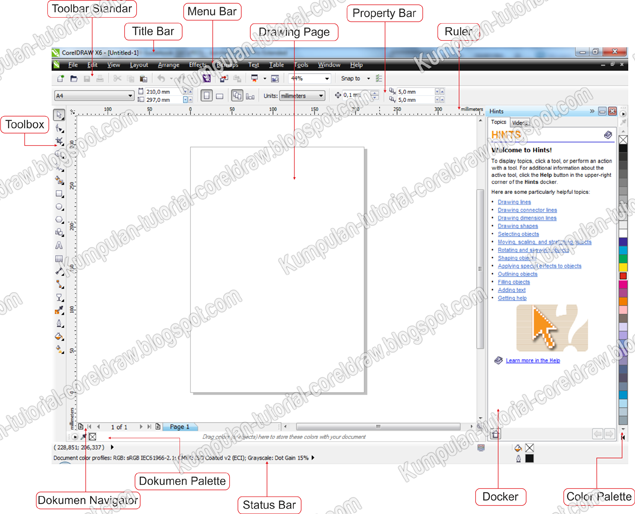Paste using the clipboard icon
This screenshot has width=635, height=514.
pos(143,79)
